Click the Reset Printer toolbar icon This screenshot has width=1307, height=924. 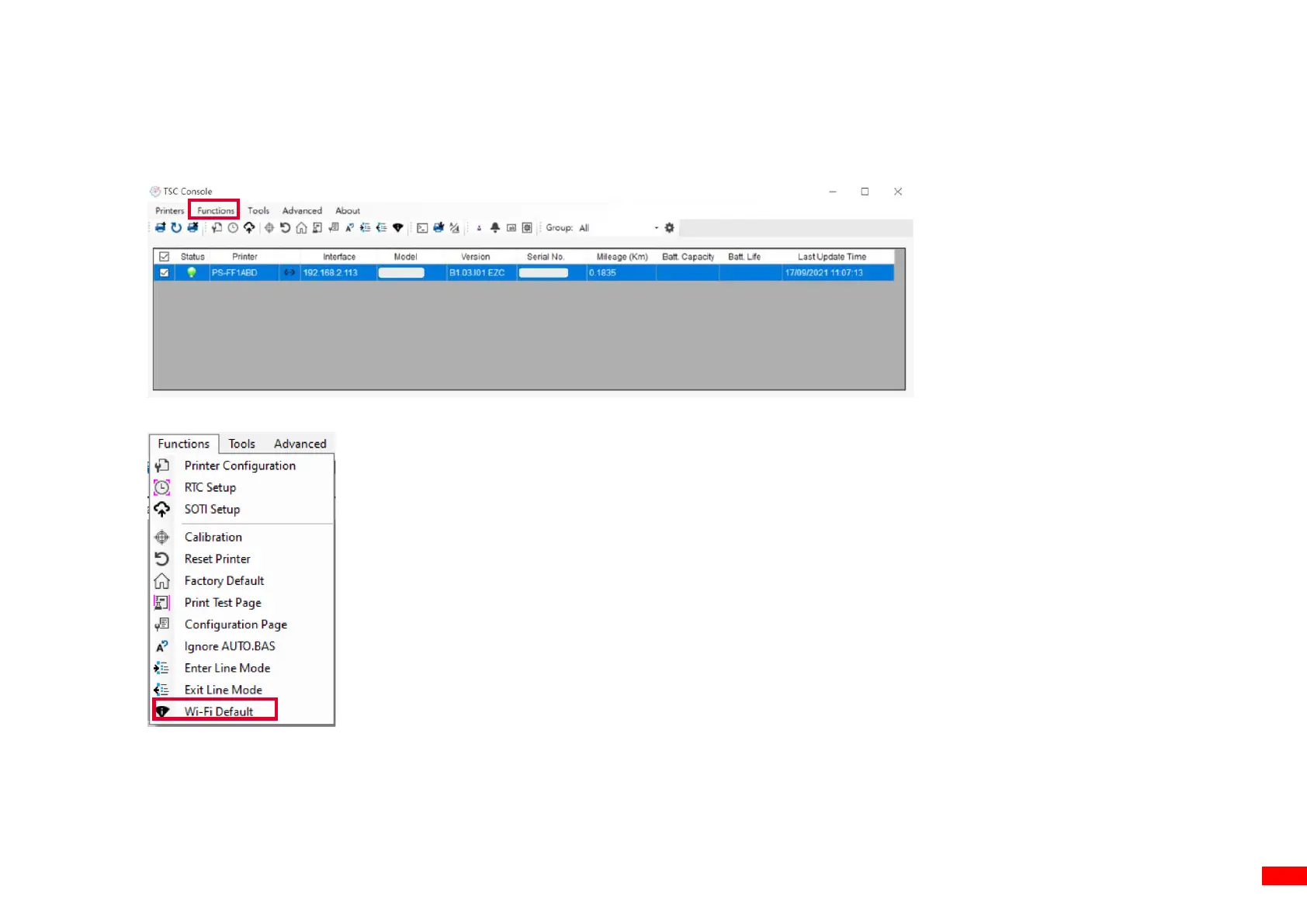pyautogui.click(x=285, y=227)
